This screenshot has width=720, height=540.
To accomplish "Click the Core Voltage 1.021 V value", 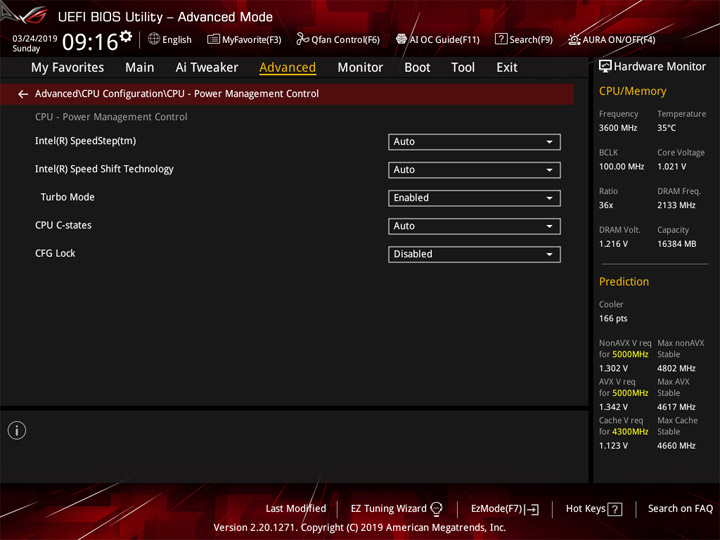I will (672, 167).
